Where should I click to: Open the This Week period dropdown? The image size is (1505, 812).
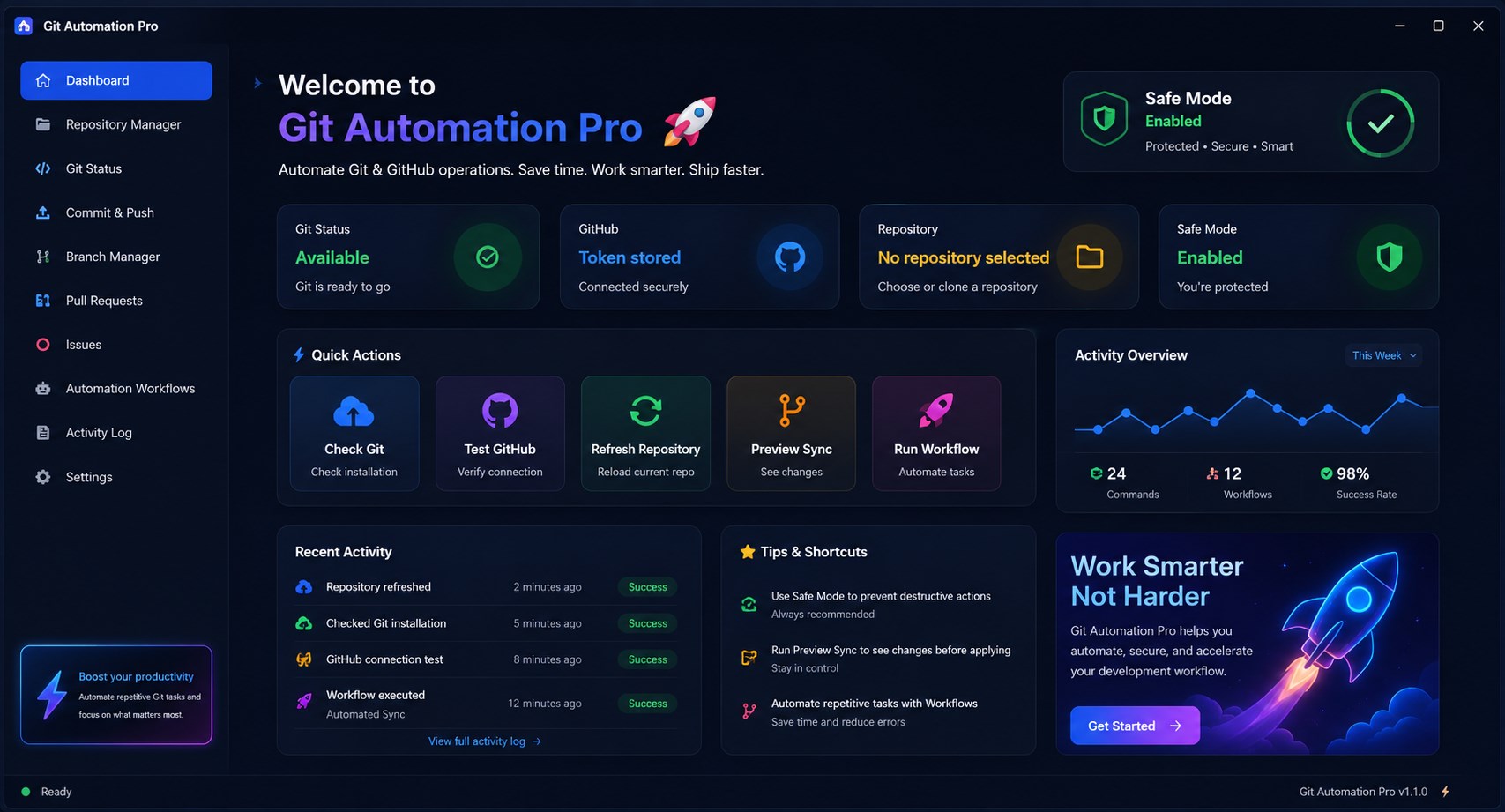(x=1384, y=355)
